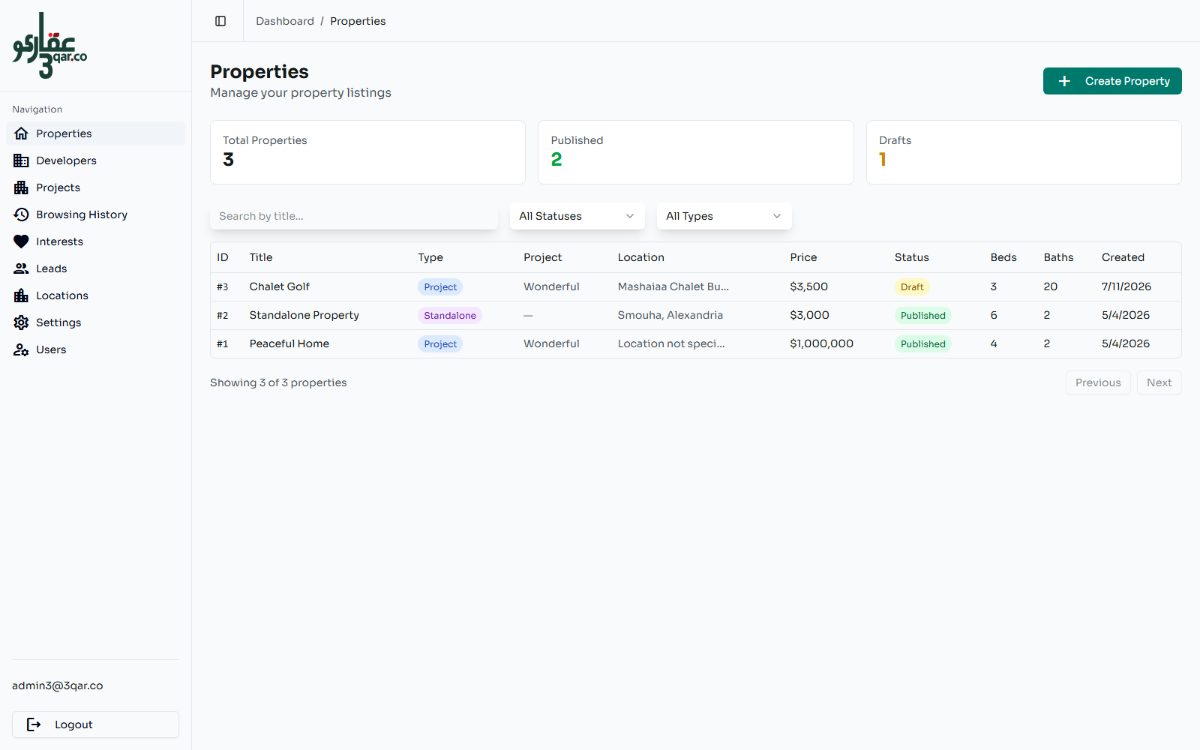Click the Smouha, Alexandria location cell
1200x750 pixels.
[x=670, y=315]
